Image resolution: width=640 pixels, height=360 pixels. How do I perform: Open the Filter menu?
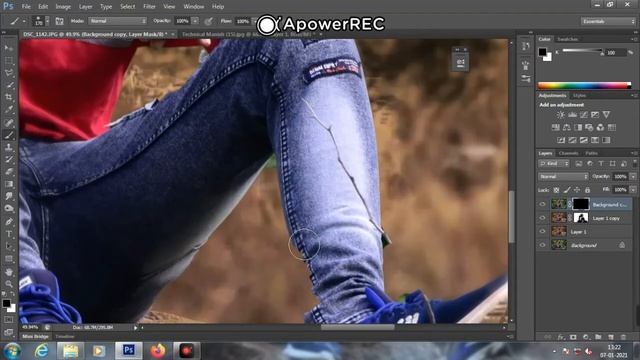click(x=149, y=7)
